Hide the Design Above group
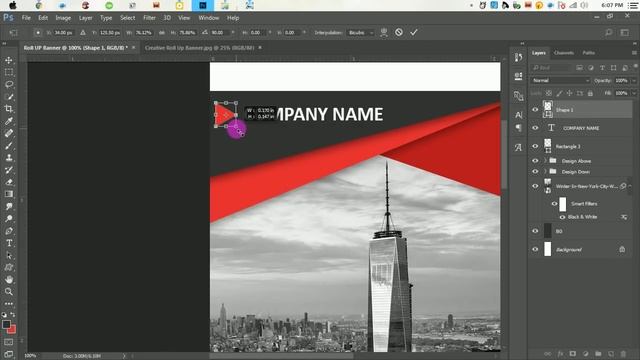 click(x=535, y=161)
